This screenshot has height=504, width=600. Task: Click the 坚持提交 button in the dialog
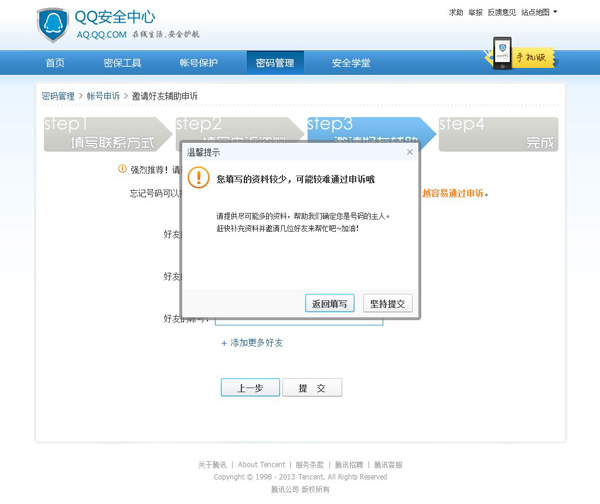(387, 304)
